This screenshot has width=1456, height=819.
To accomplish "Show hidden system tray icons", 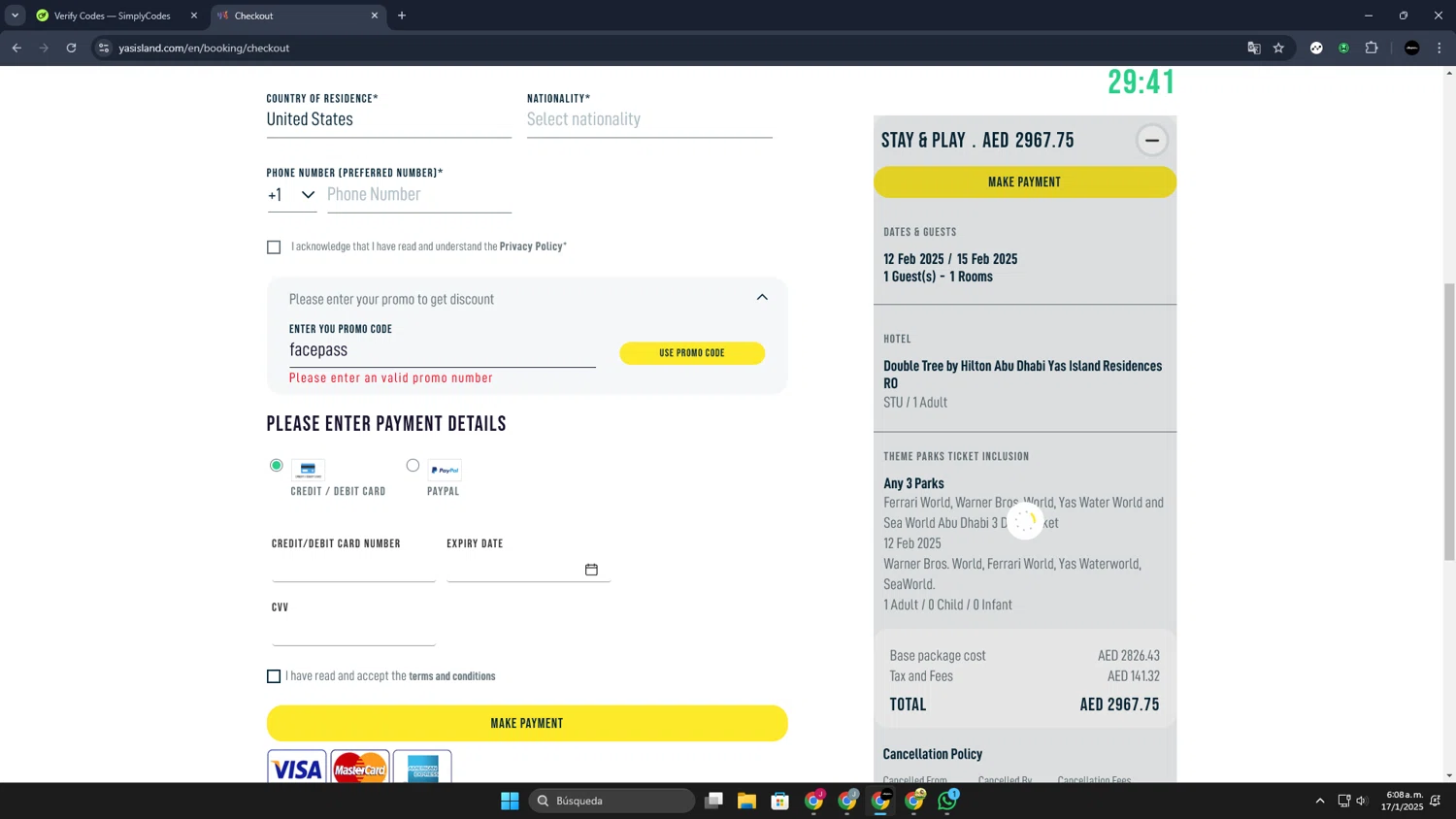I will tap(1320, 801).
